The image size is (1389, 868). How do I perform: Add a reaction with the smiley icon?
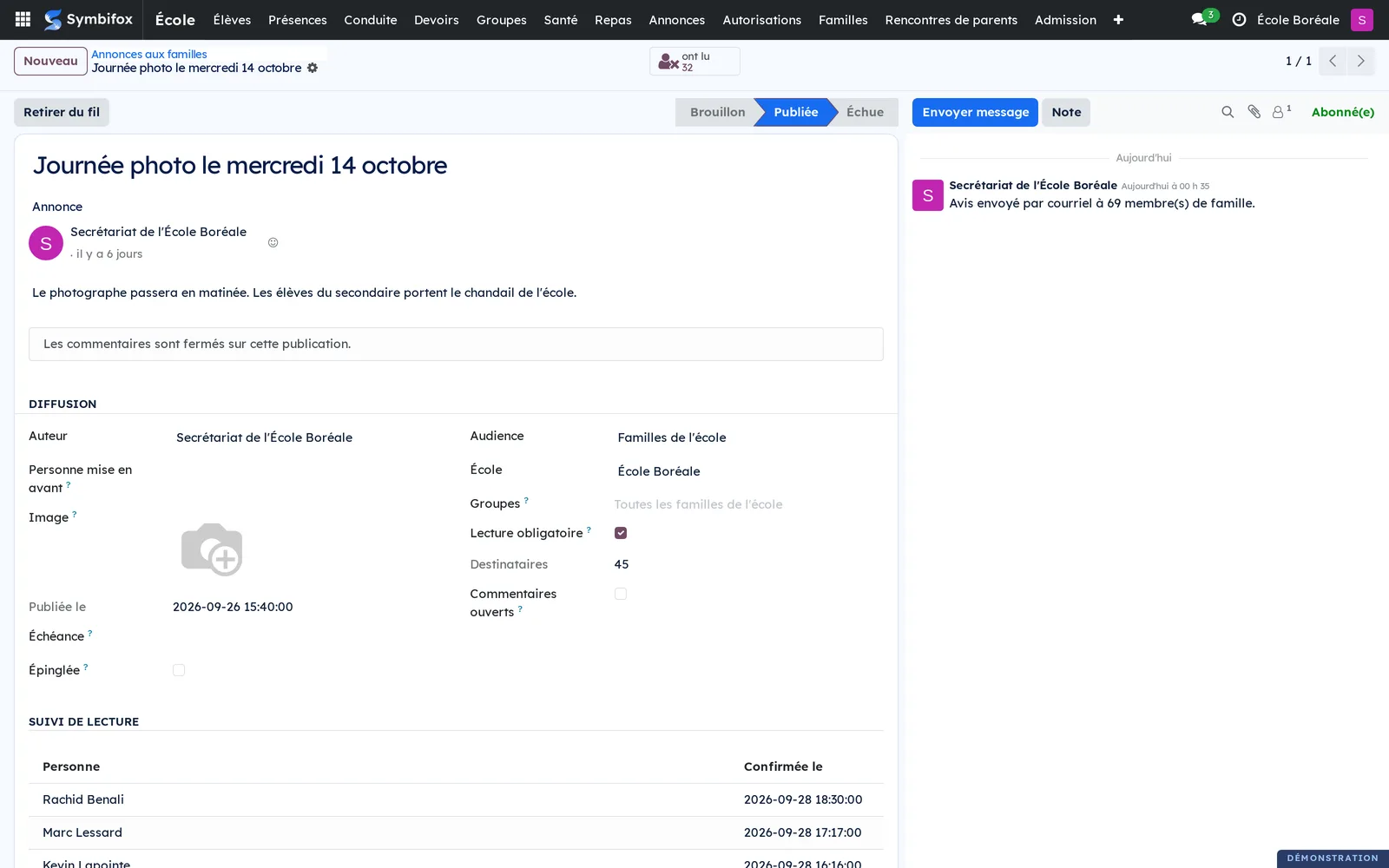(273, 242)
